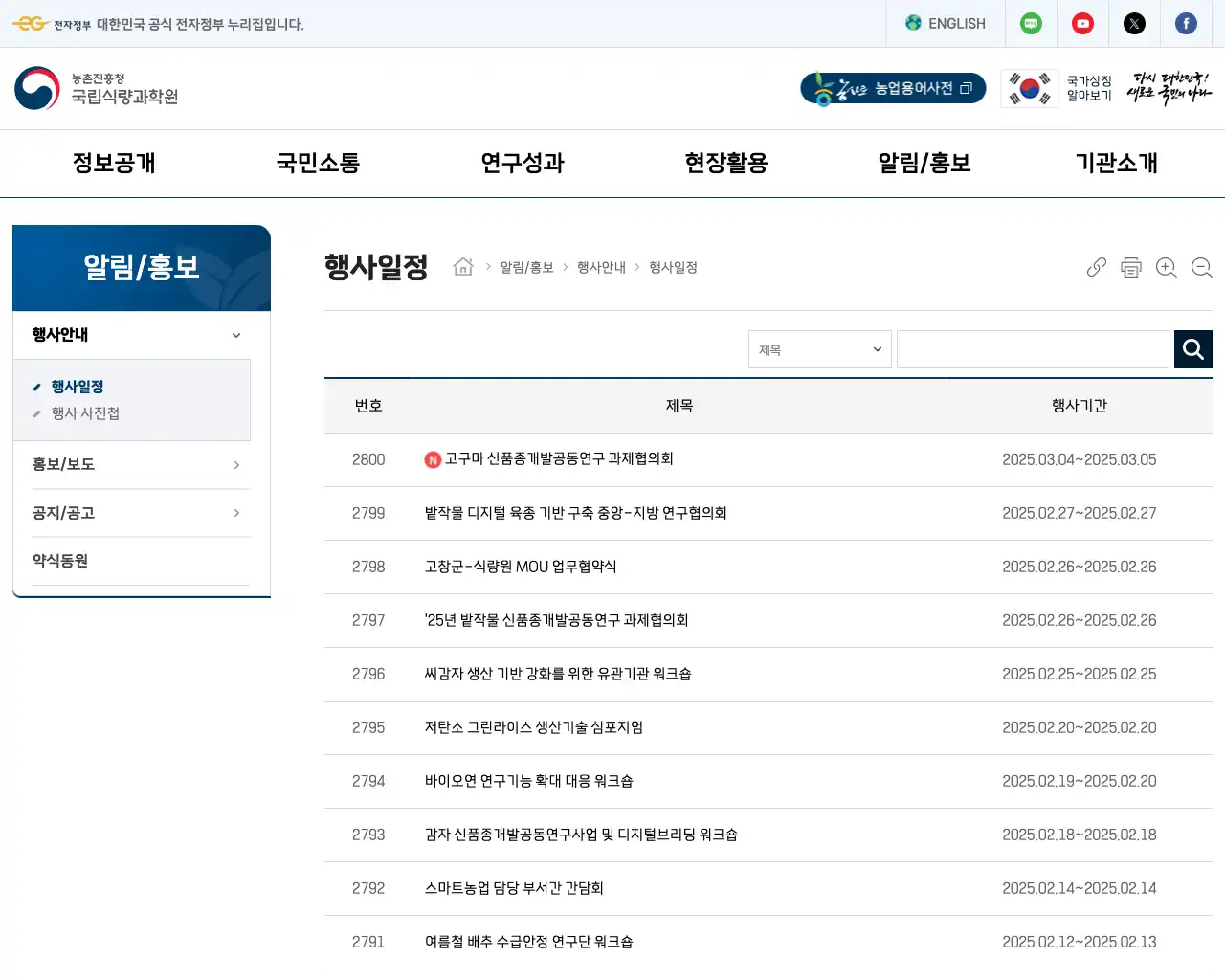The width and height of the screenshot is (1225, 980).
Task: Switch language via ENGLISH link
Action: (956, 24)
